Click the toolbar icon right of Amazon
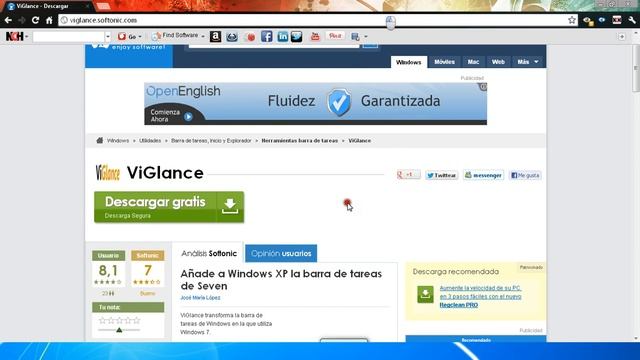The width and height of the screenshot is (640, 360). click(x=232, y=37)
